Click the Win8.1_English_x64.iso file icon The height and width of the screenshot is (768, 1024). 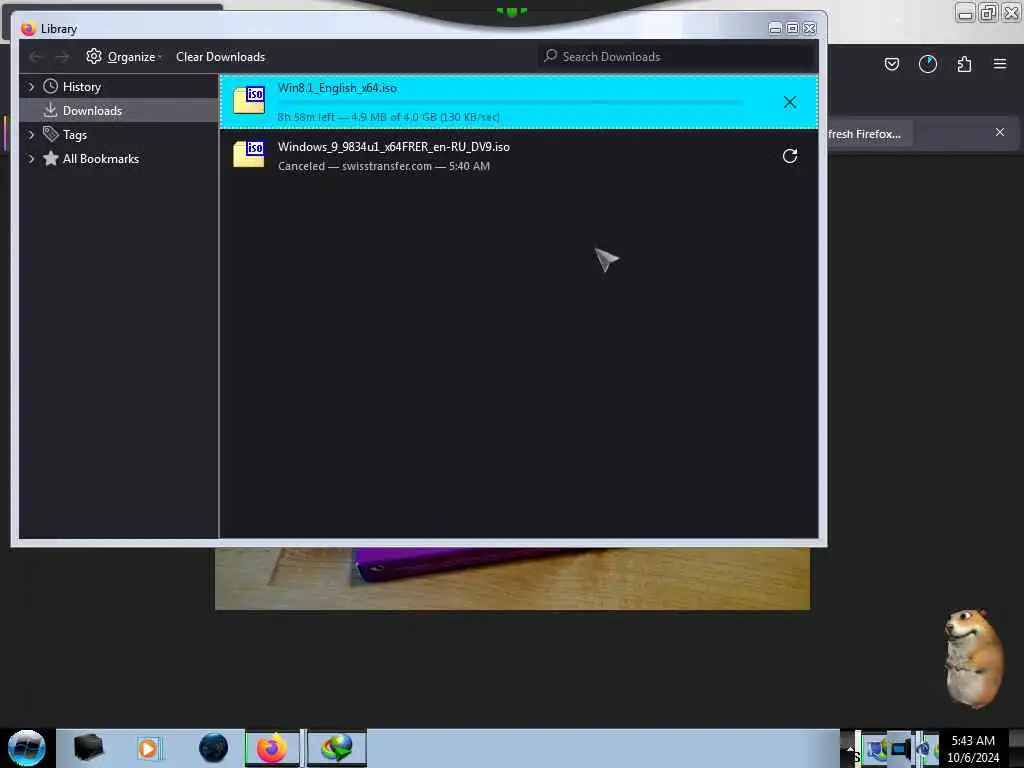pos(249,100)
